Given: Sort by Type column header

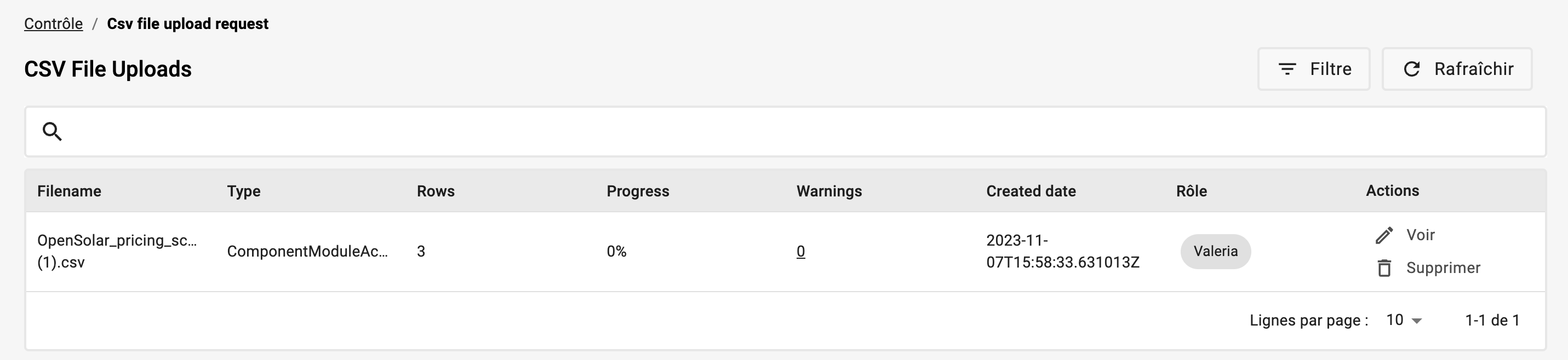Looking at the screenshot, I should (243, 191).
